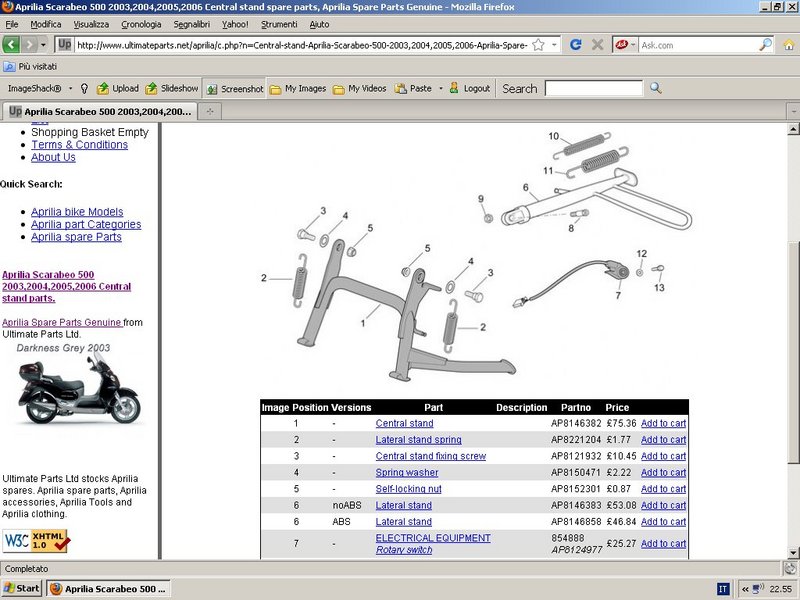800x600 pixels.
Task: Open the Strumenti menu
Action: tap(279, 24)
